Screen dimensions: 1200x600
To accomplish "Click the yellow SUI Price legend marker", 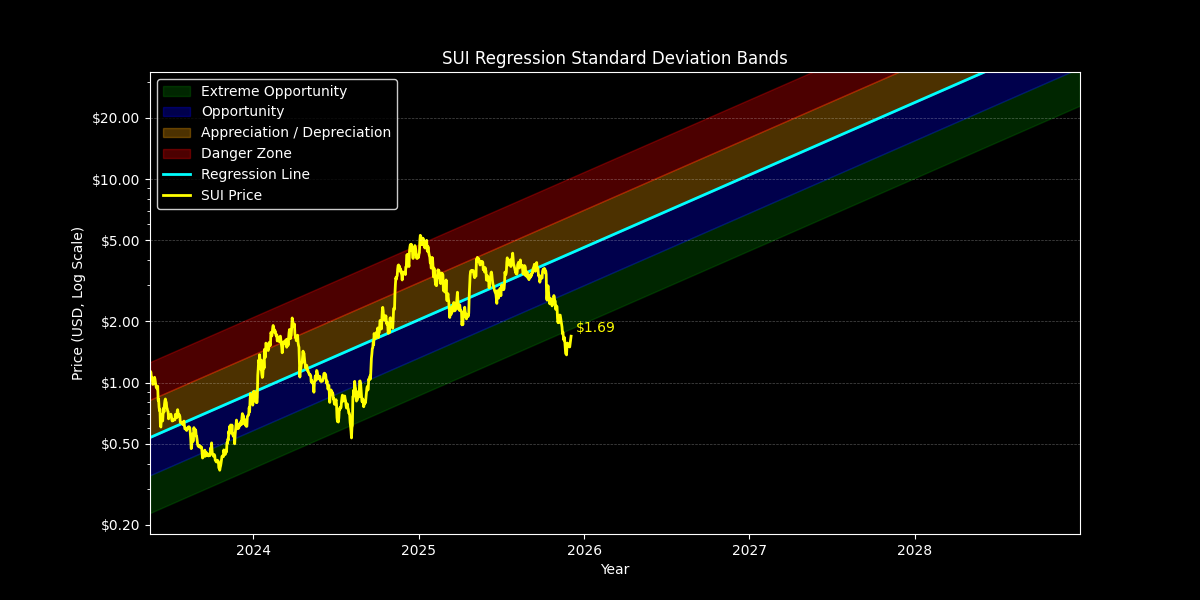I will 175,195.
